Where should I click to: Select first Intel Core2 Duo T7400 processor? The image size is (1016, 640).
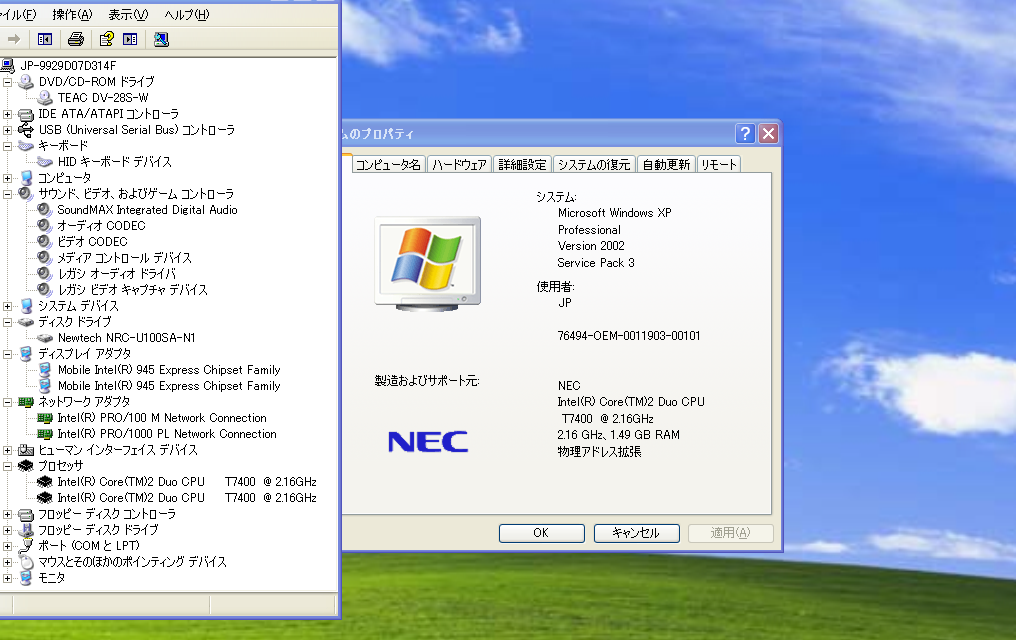click(187, 482)
